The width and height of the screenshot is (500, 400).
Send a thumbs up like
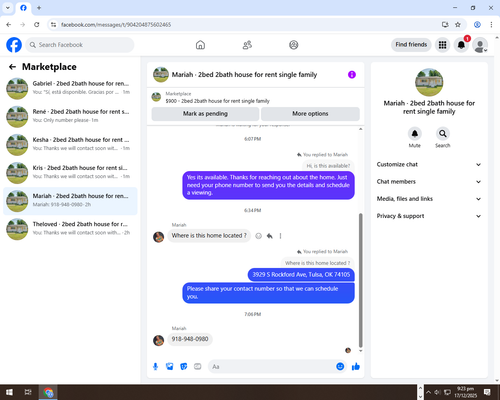click(x=356, y=367)
